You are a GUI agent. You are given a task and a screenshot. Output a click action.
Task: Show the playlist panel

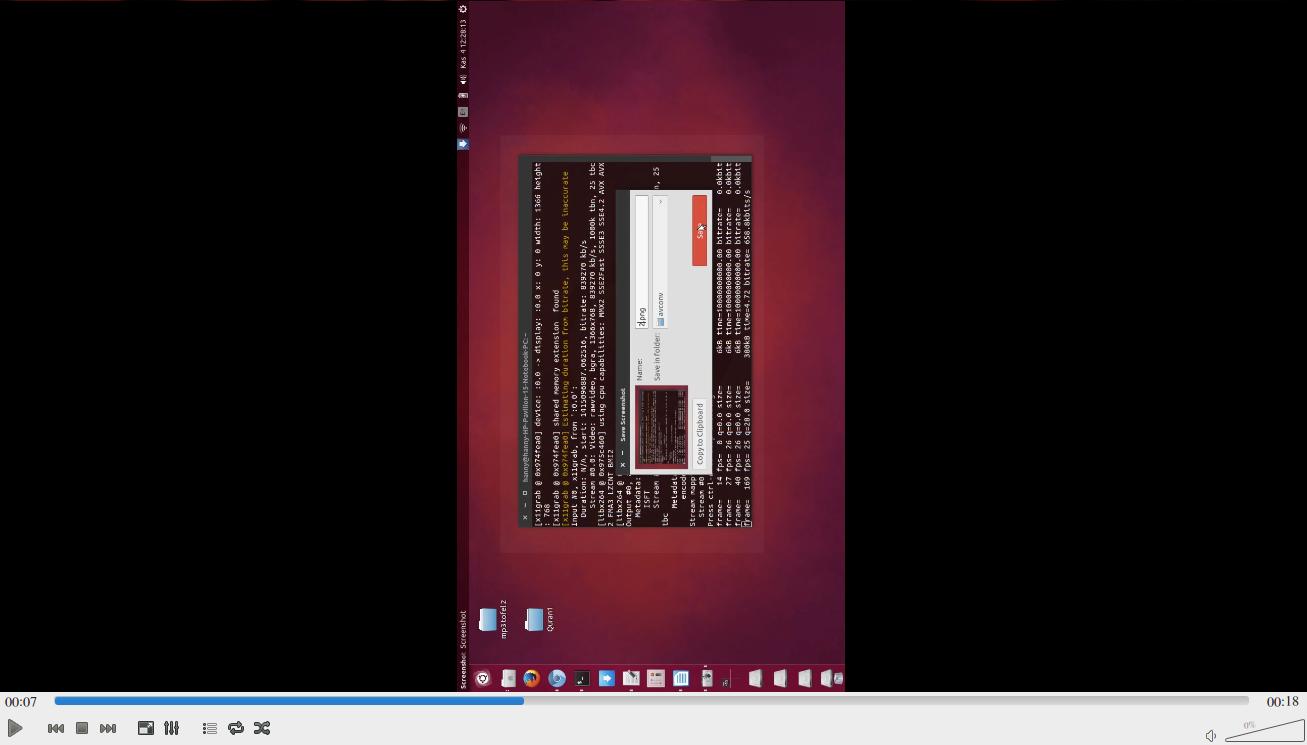[210, 728]
